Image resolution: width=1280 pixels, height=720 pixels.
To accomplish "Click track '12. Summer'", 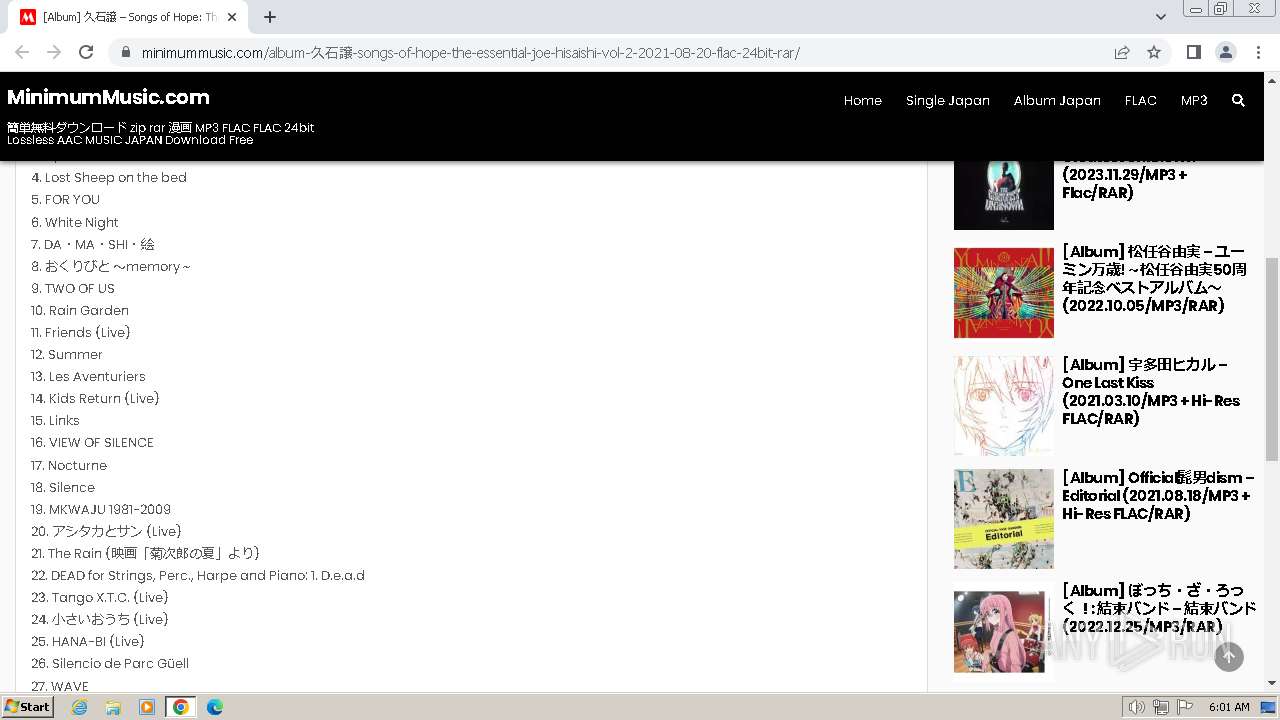I will pos(67,355).
